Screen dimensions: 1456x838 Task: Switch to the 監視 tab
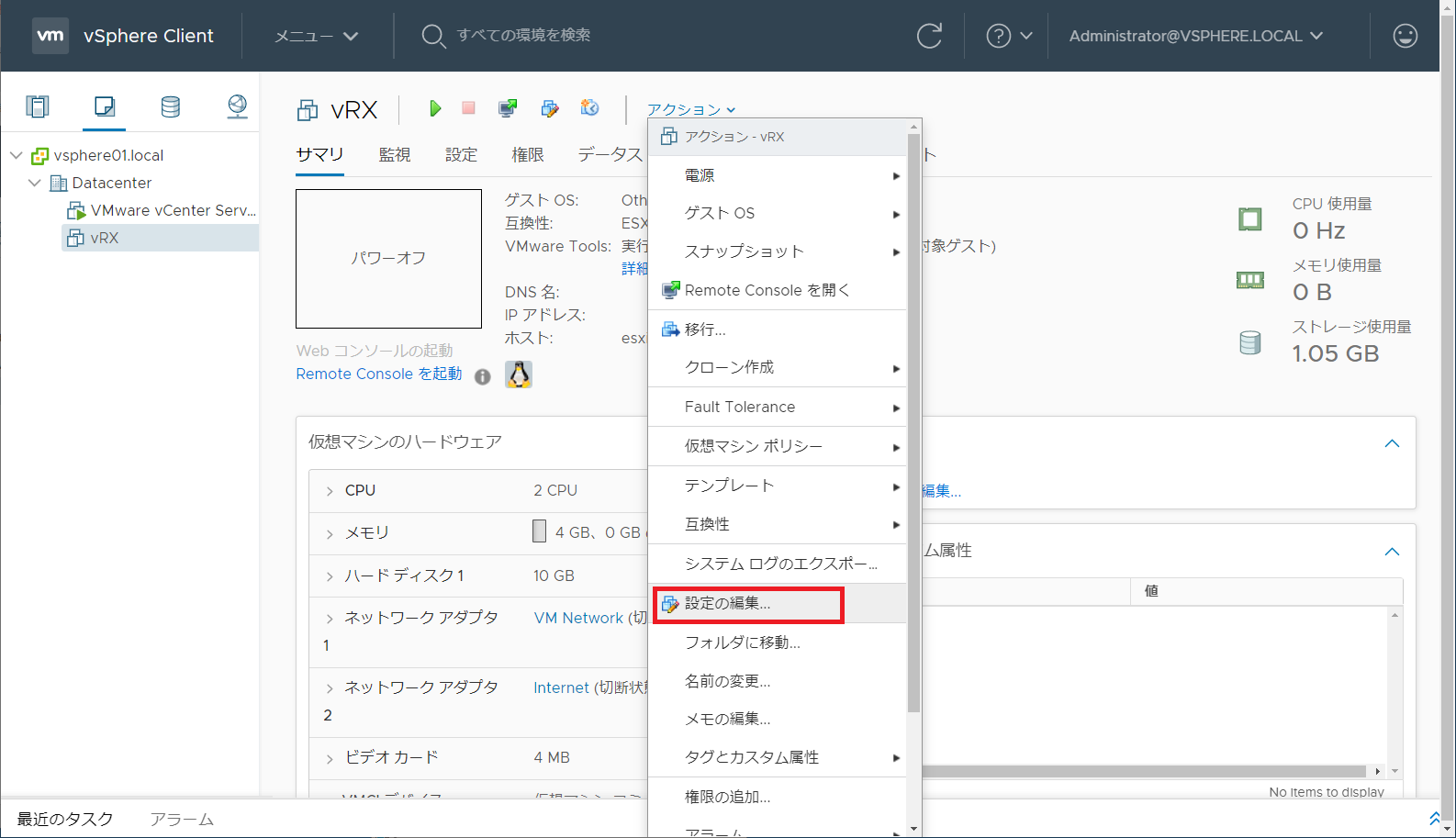395,154
